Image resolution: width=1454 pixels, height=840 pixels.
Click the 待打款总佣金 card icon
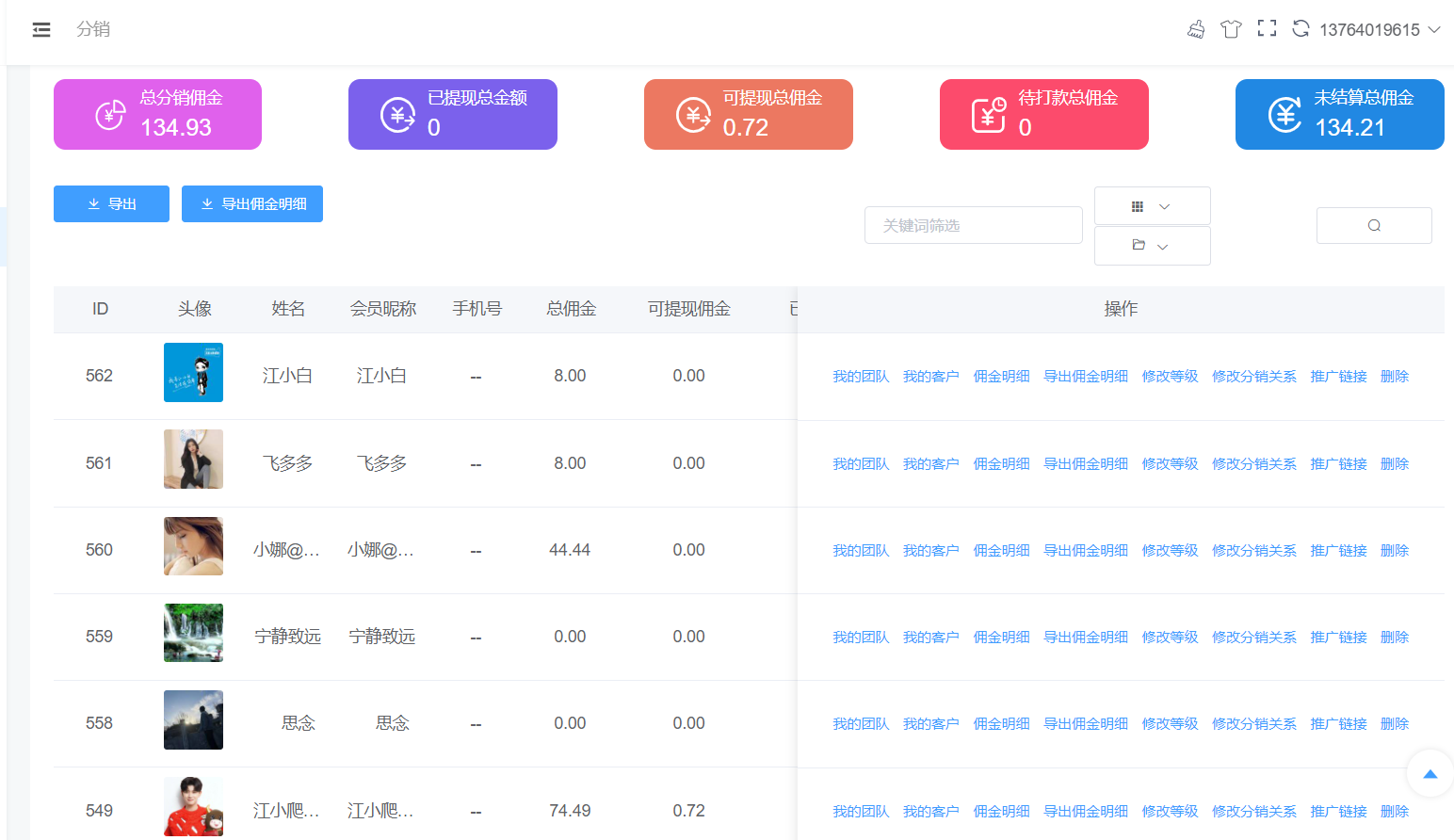tap(989, 115)
